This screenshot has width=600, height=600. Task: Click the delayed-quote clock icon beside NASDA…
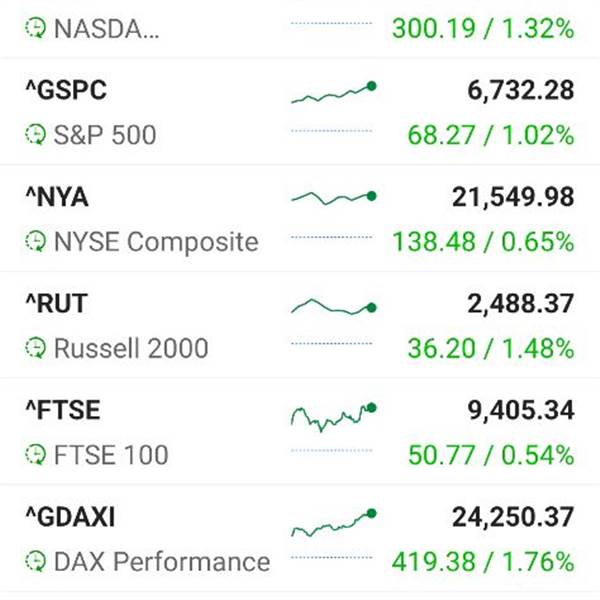point(36,28)
